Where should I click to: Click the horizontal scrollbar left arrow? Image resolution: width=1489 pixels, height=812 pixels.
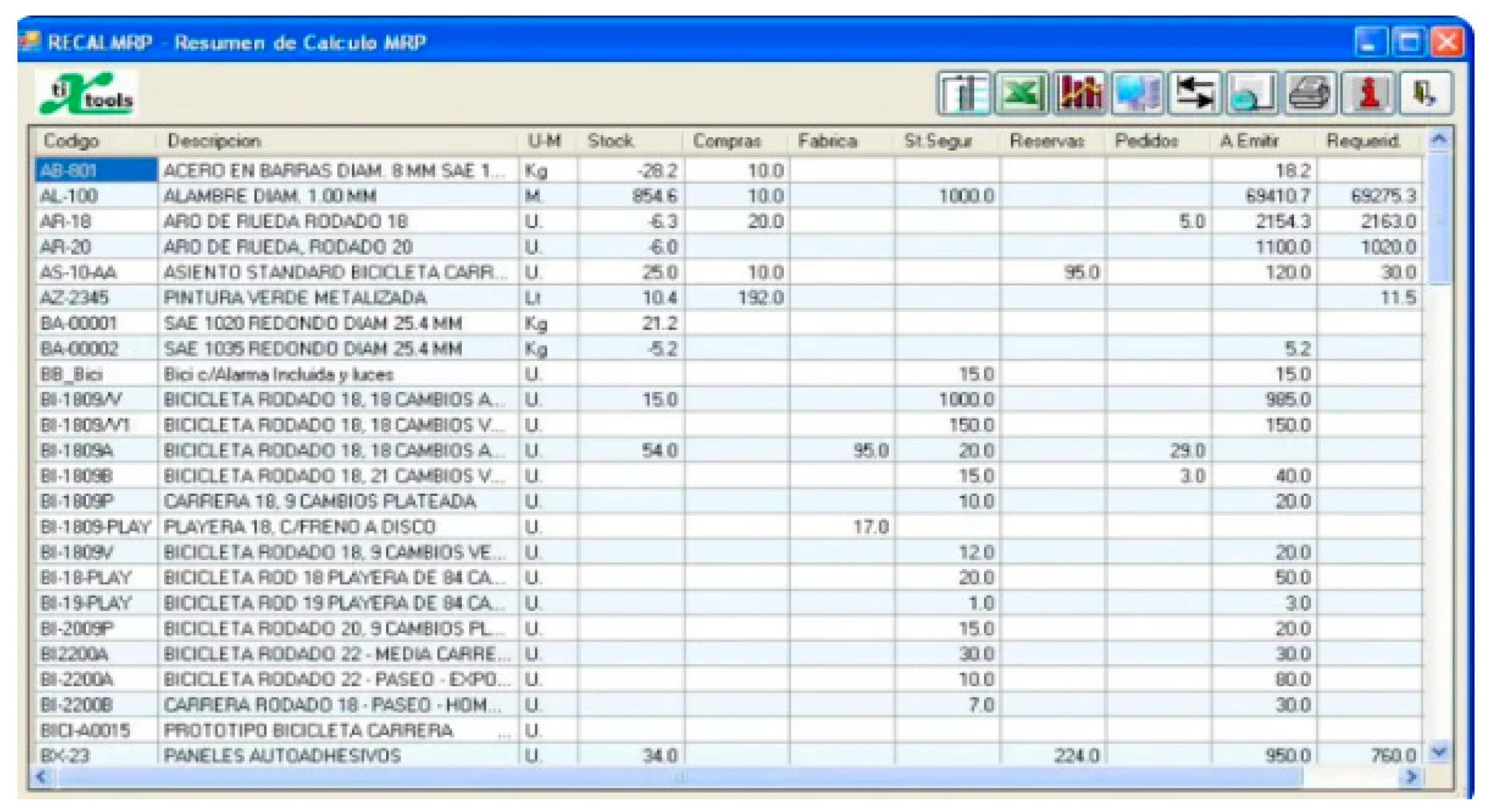point(41,777)
